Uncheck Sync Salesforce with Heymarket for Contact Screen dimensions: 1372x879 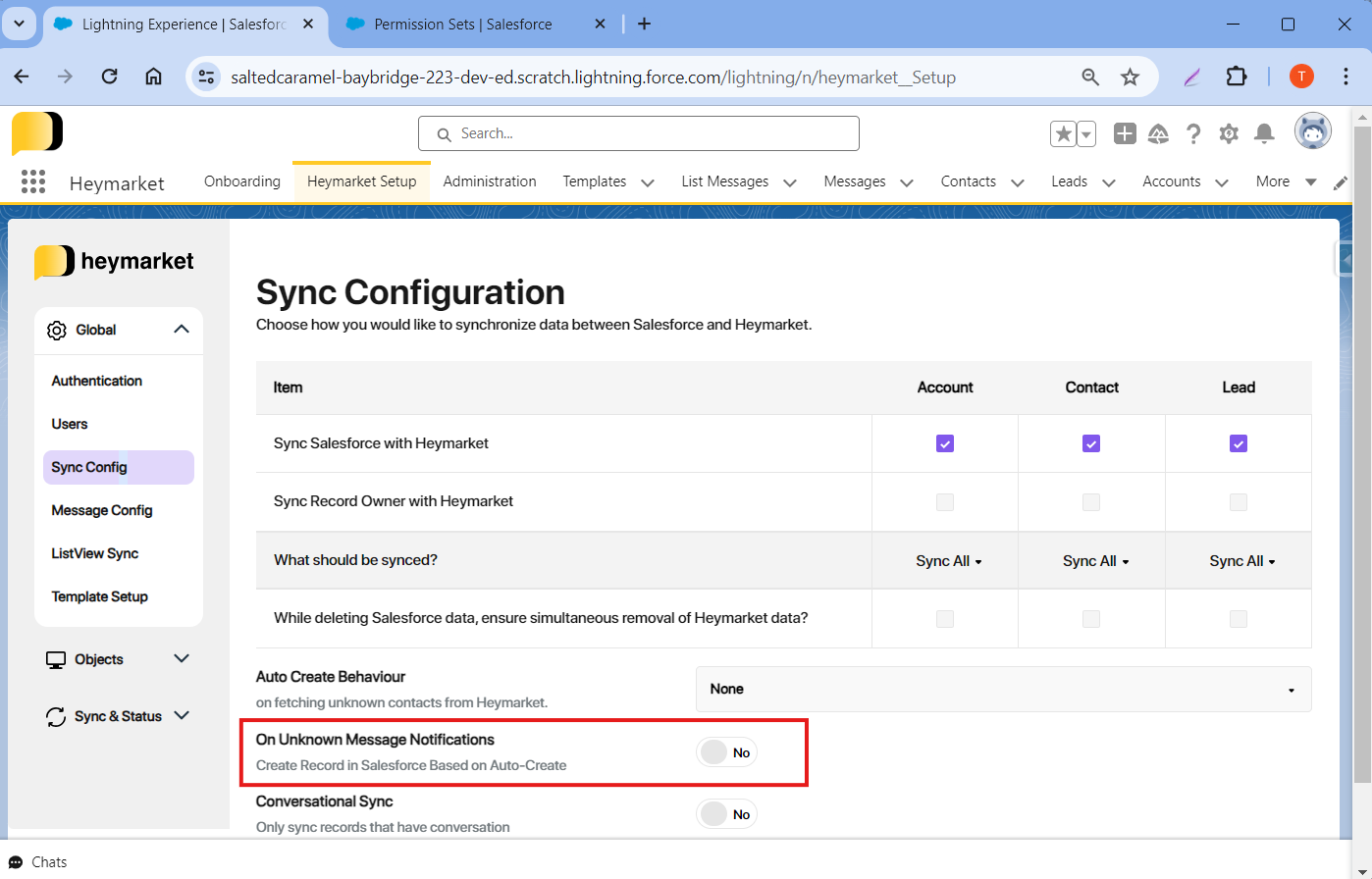pos(1091,443)
